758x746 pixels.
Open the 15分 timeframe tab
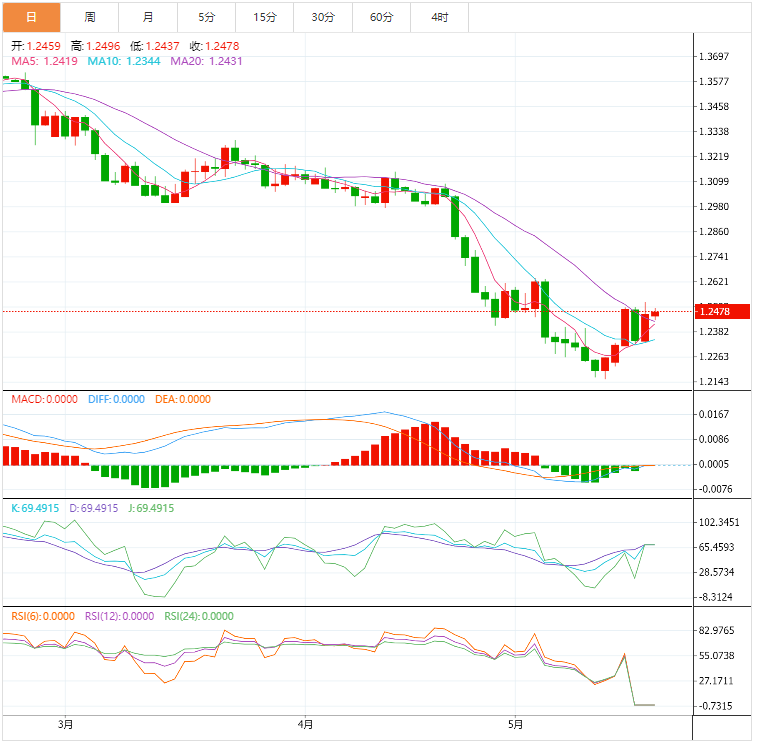[x=265, y=17]
